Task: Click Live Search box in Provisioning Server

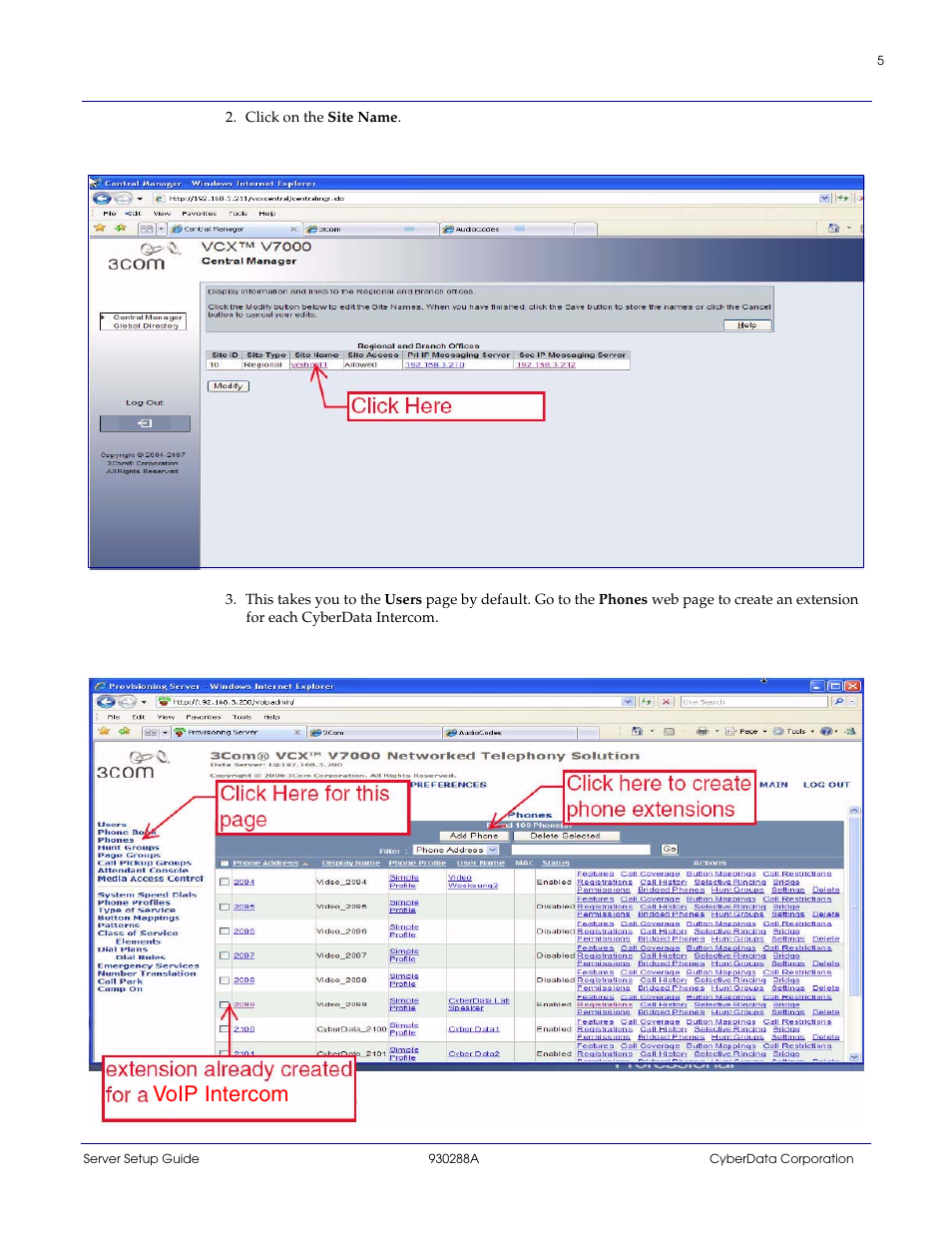Action: click(754, 702)
